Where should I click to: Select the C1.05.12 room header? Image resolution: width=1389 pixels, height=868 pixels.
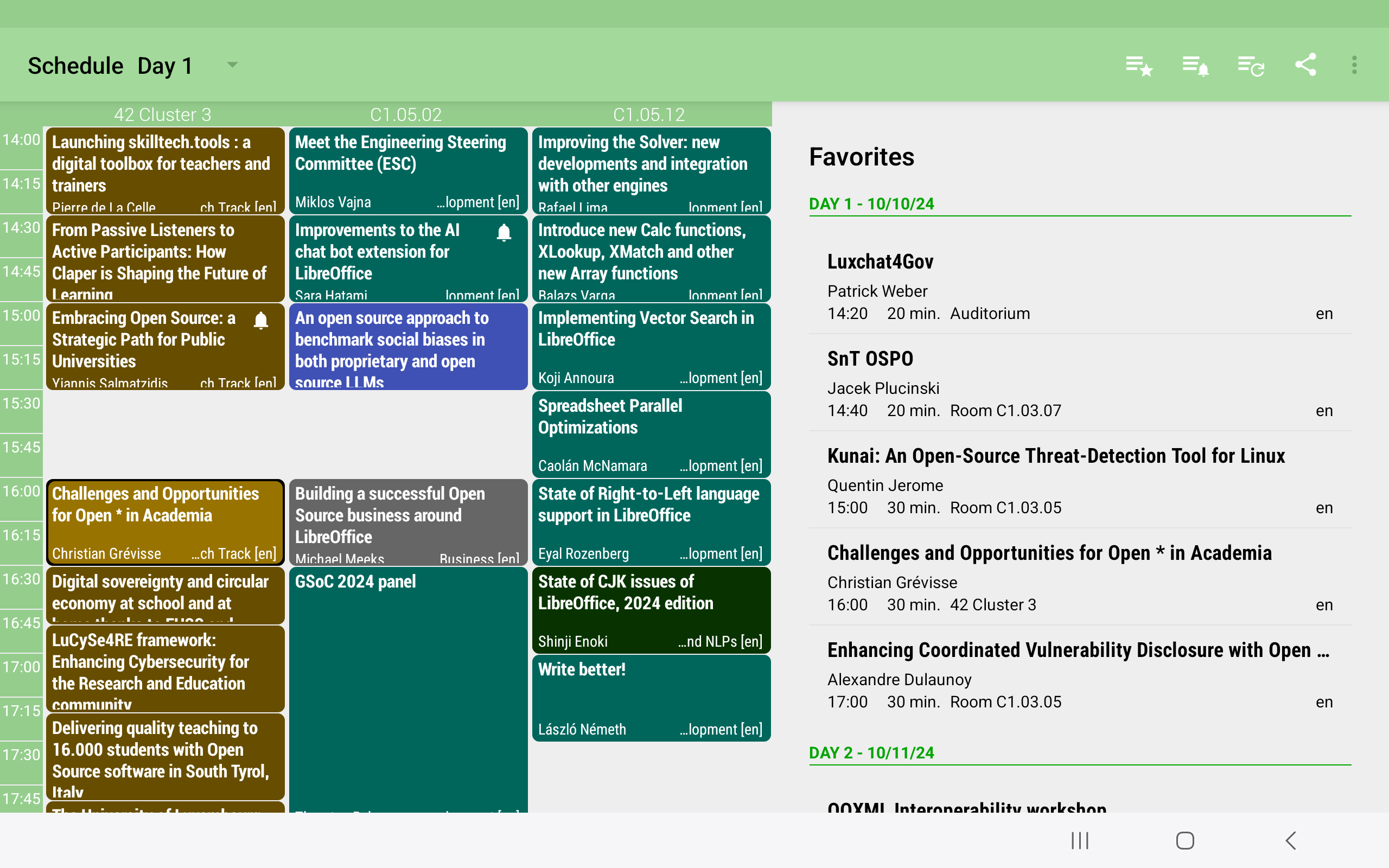pos(649,114)
